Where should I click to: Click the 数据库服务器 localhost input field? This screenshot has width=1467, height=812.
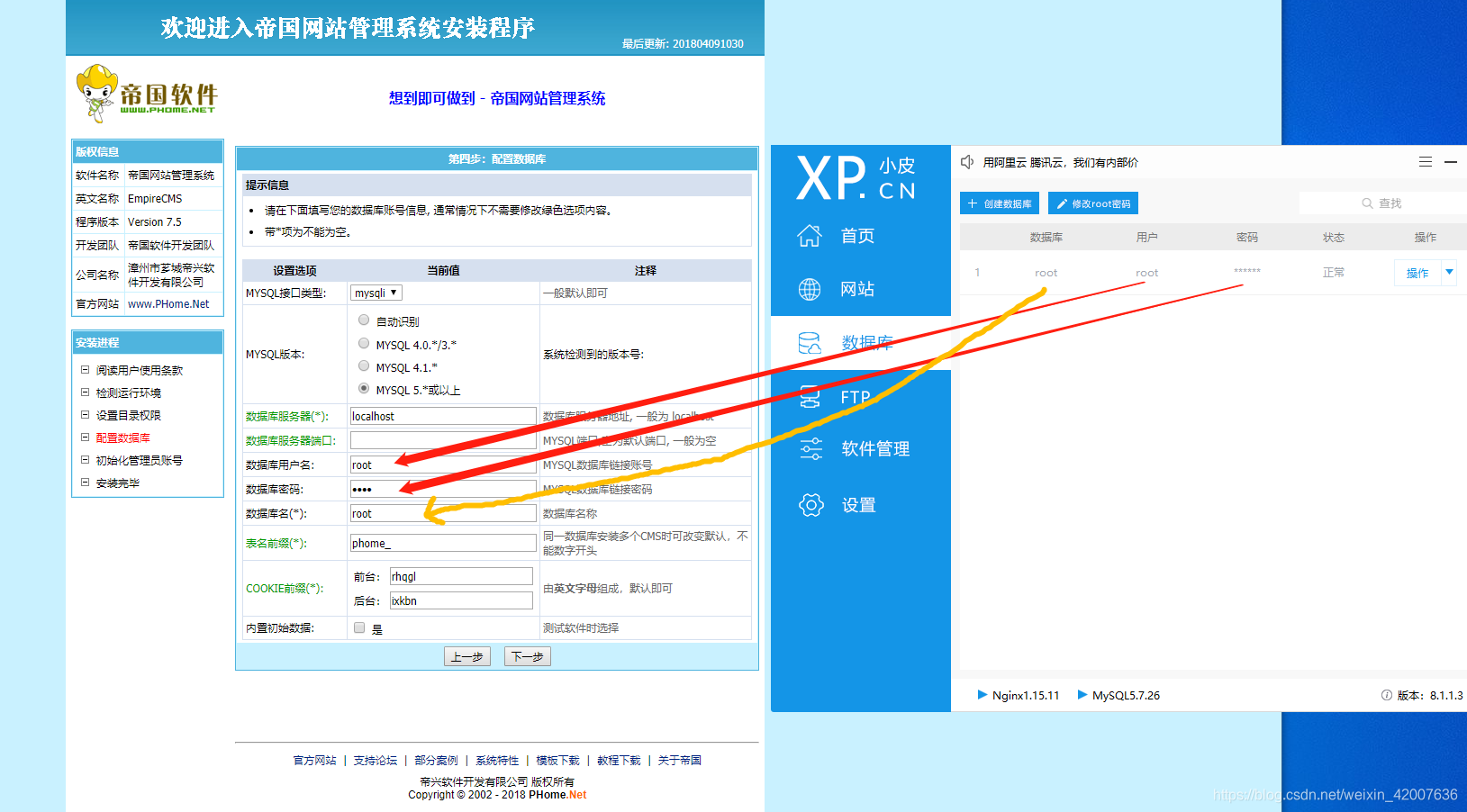point(443,416)
